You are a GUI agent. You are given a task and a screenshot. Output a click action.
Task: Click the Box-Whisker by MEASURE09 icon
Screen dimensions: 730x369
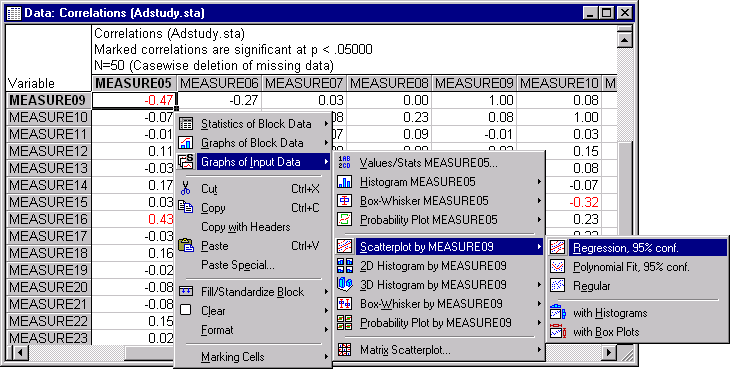(345, 303)
